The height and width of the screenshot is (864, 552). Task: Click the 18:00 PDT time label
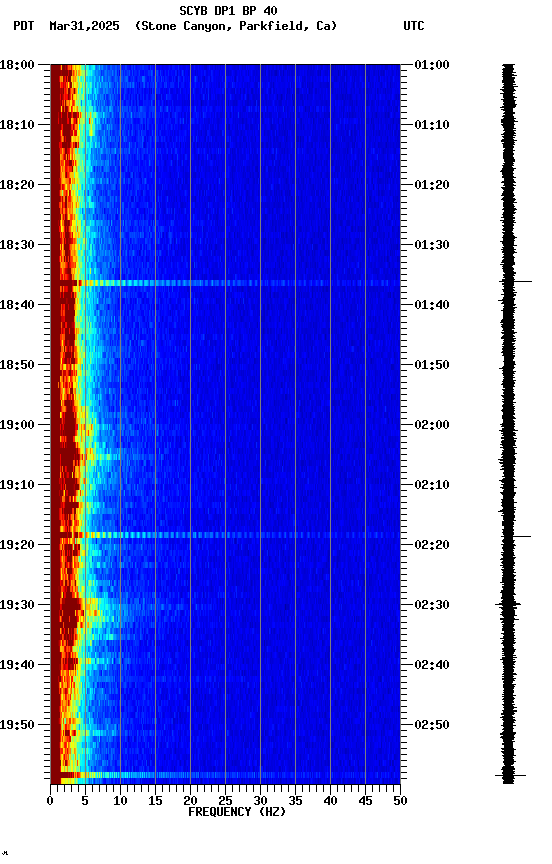pos(17,65)
